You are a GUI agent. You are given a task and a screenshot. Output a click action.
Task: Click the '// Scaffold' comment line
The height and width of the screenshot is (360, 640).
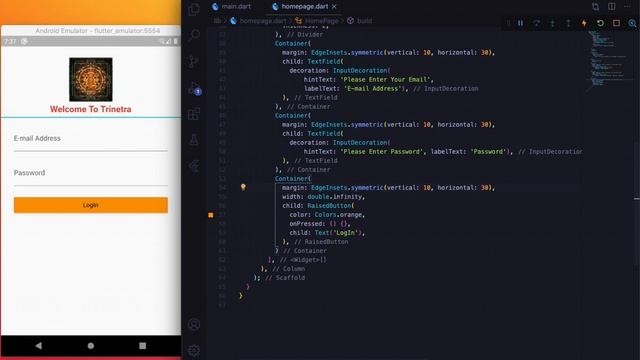tap(285, 278)
